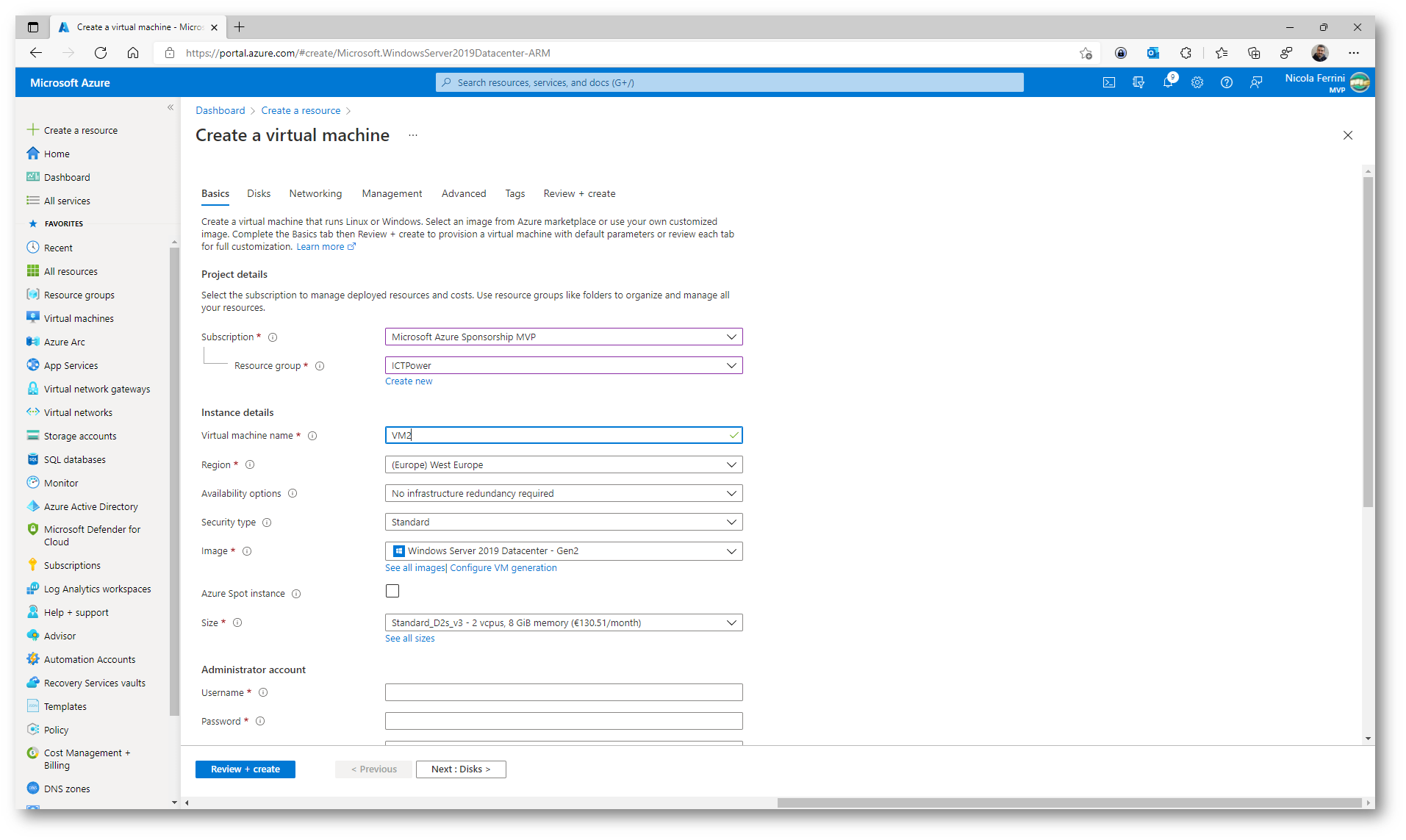Click the Resource groups icon

(33, 295)
